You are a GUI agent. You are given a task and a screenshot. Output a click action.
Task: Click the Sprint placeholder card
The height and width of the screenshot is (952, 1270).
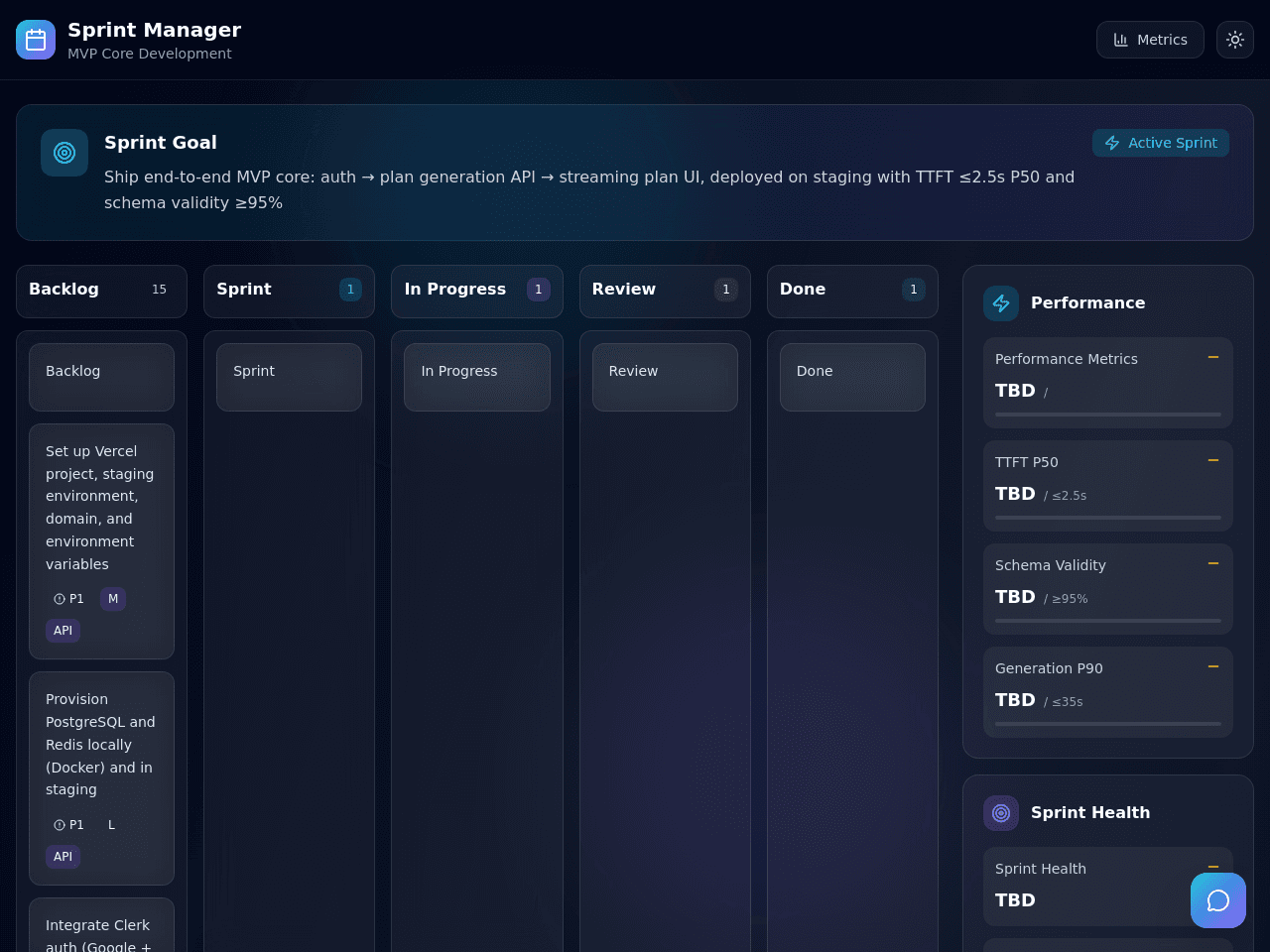pos(289,377)
